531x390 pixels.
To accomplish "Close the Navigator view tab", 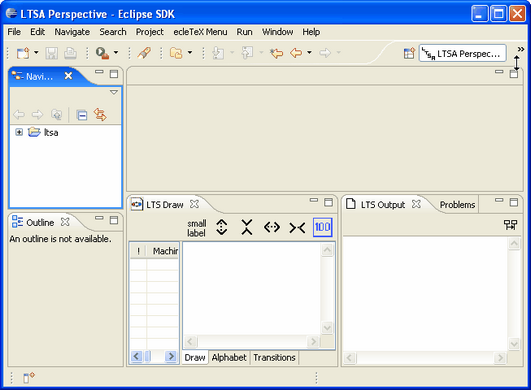I will (68, 76).
